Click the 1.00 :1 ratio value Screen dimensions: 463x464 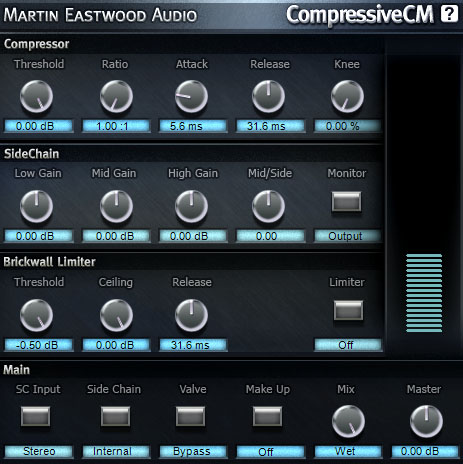tap(116, 126)
